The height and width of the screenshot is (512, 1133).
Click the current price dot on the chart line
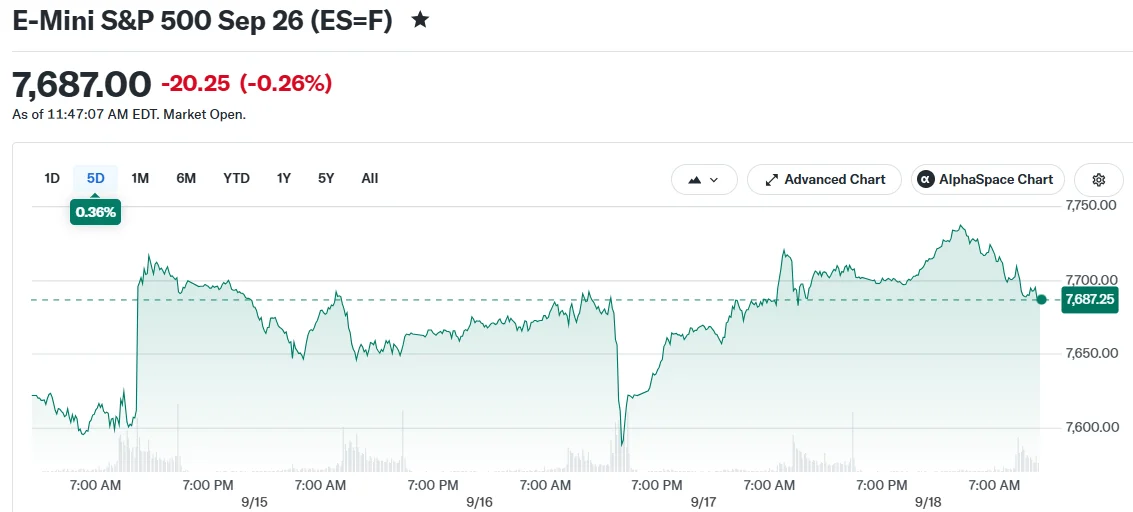(x=1041, y=299)
